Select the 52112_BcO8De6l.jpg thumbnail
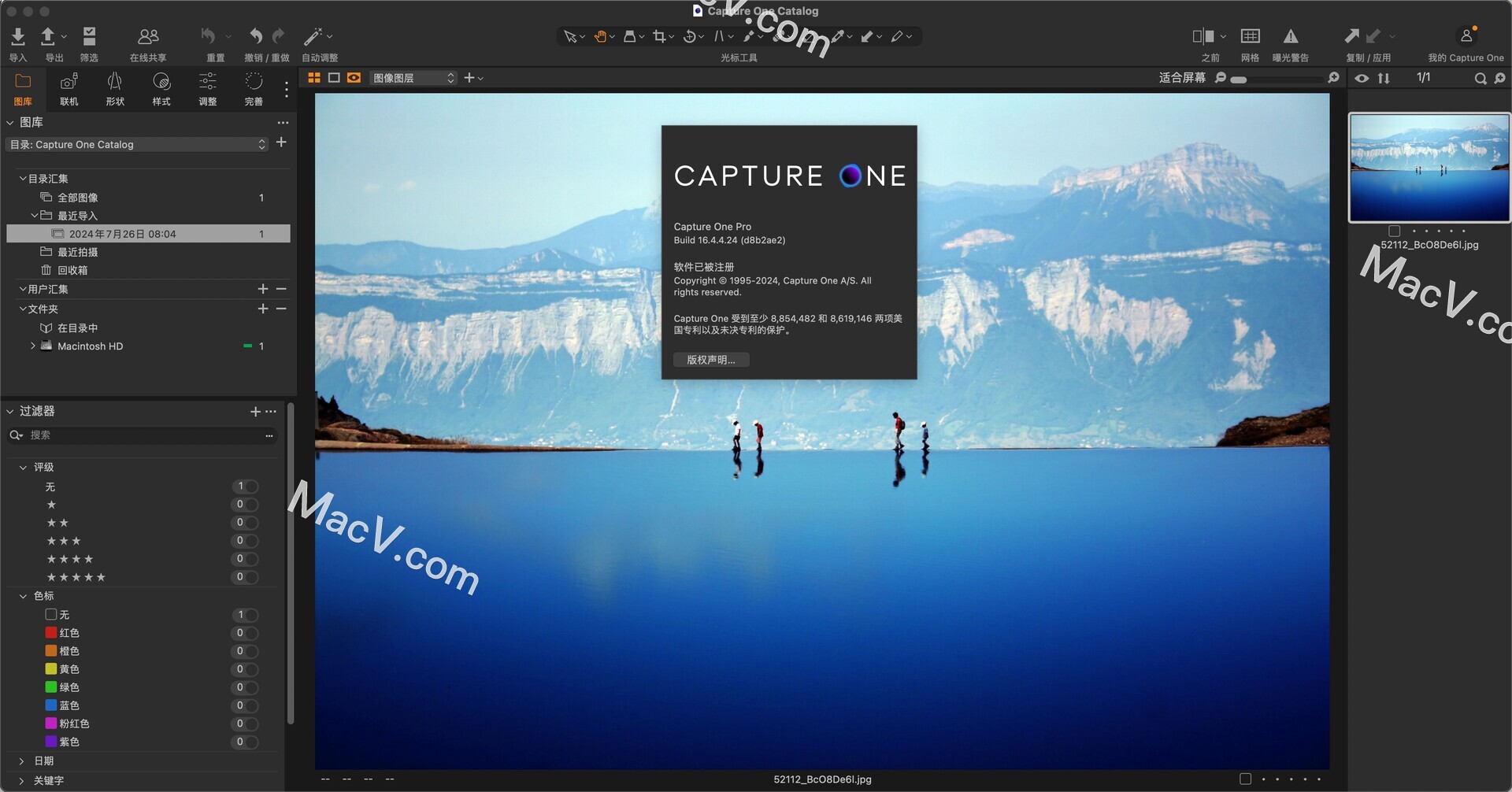Screen dimensions: 1512x792 (x=1428, y=166)
